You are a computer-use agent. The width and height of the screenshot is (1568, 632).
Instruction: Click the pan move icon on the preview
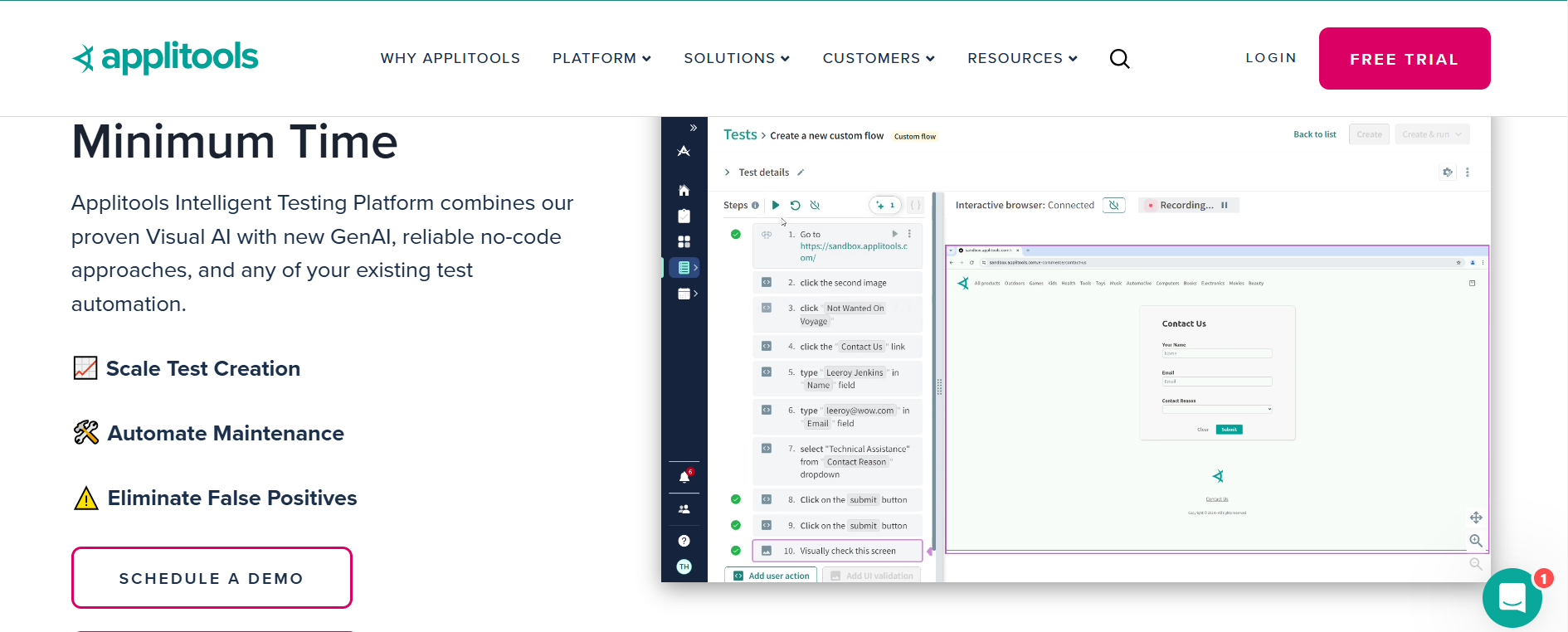point(1476,518)
